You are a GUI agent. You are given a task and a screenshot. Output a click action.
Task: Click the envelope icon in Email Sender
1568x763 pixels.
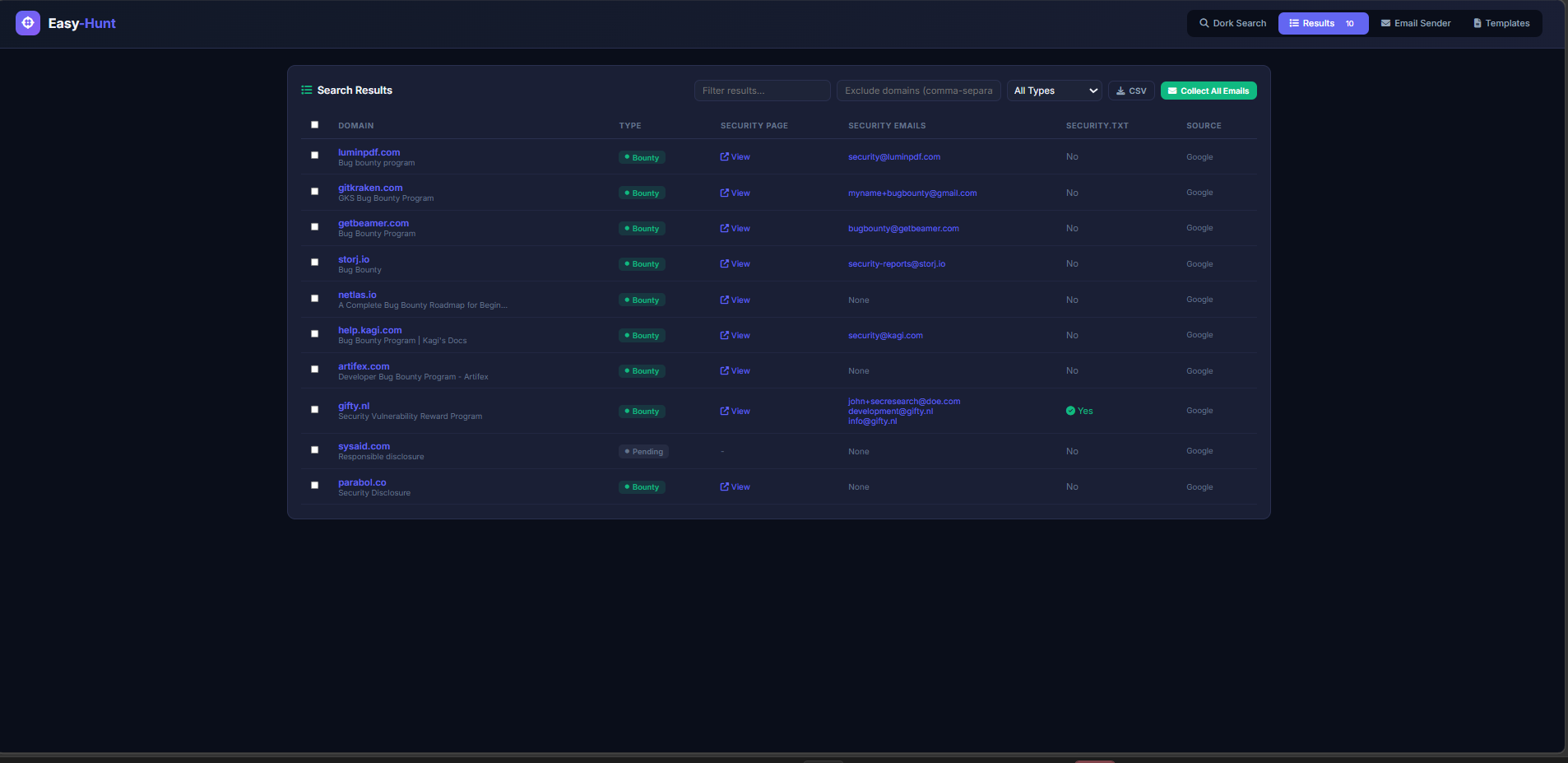tap(1385, 23)
